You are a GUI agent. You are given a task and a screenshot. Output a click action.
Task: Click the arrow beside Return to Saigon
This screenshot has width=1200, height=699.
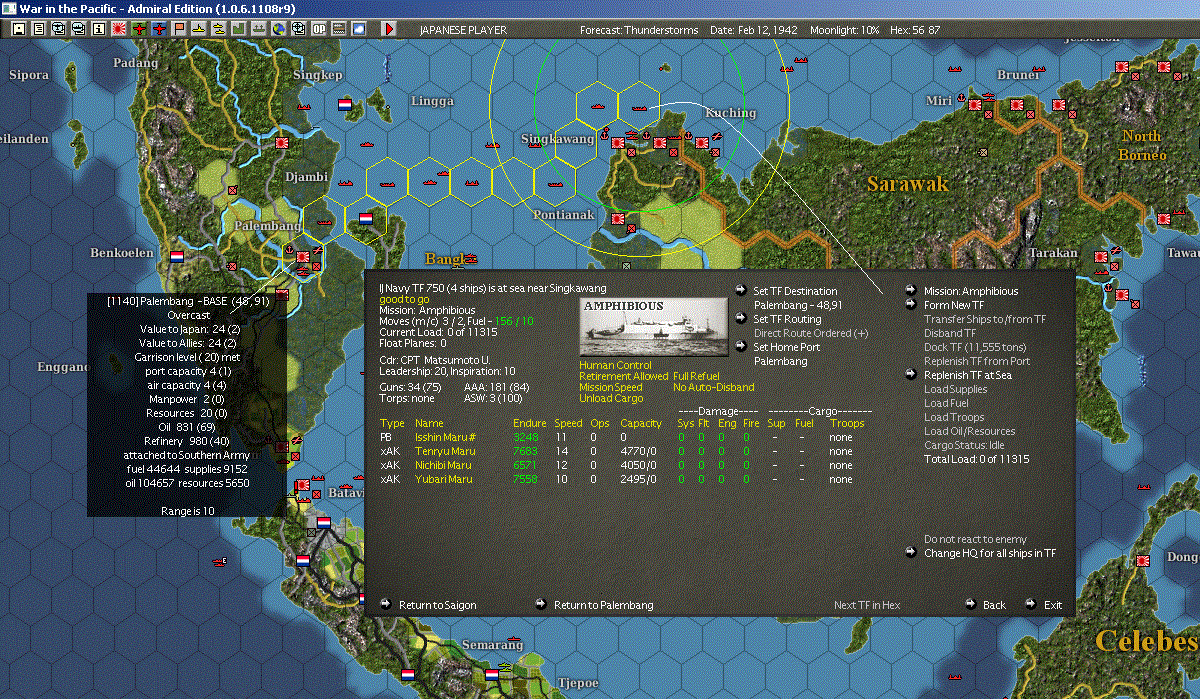pyautogui.click(x=386, y=604)
